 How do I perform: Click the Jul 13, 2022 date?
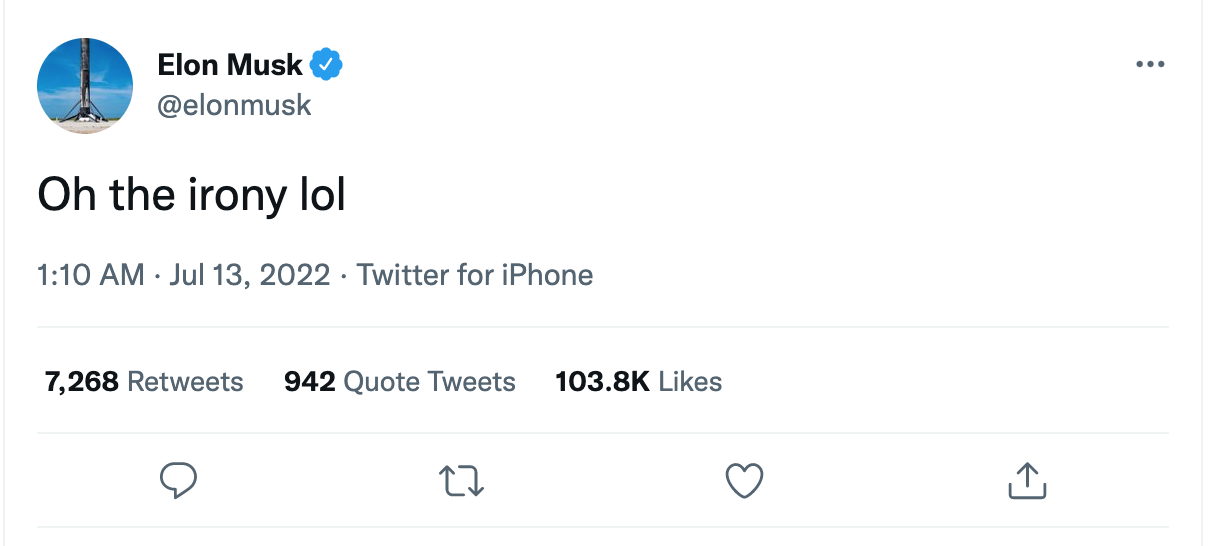point(249,275)
